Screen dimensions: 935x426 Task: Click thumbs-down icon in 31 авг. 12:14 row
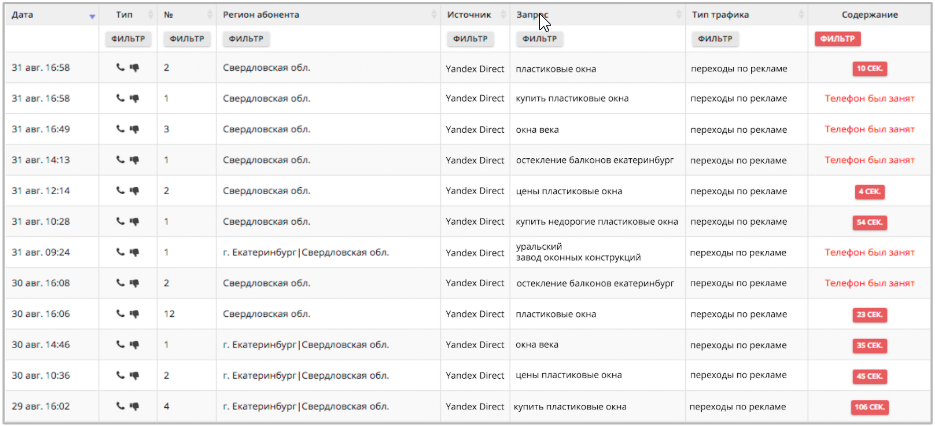click(x=134, y=191)
